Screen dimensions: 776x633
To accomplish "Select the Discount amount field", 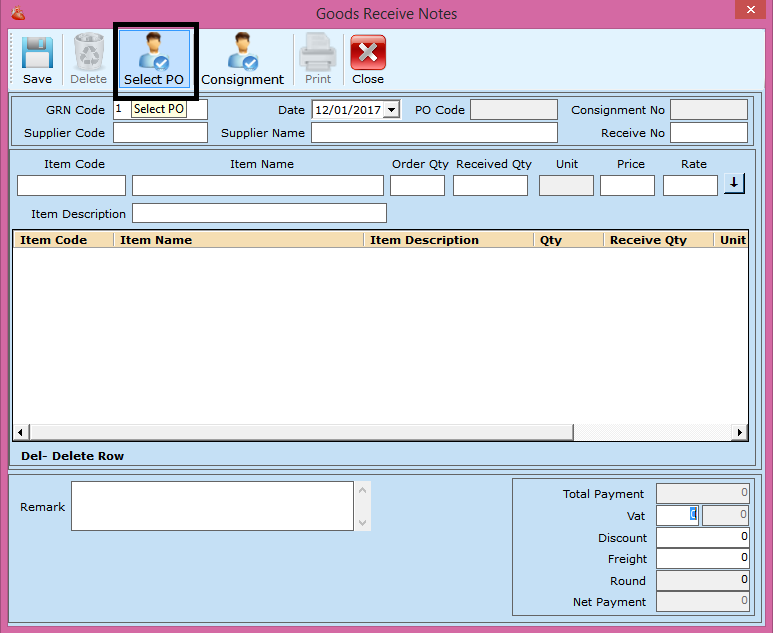I will point(702,538).
